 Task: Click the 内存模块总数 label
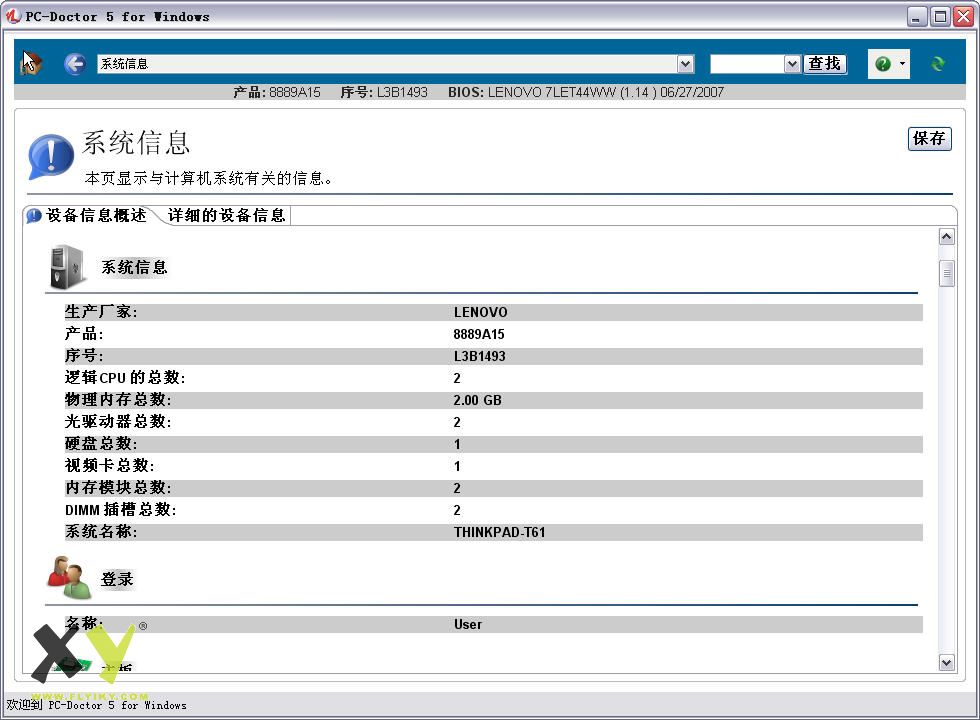(x=118, y=488)
